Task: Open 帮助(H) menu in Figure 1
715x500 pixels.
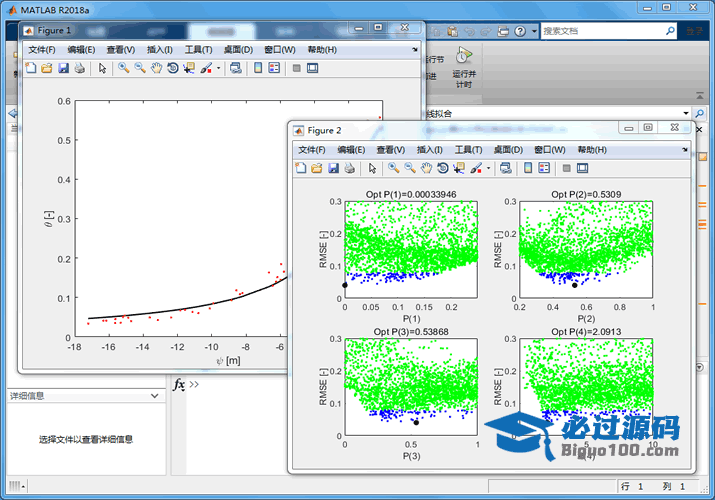Action: tap(322, 50)
